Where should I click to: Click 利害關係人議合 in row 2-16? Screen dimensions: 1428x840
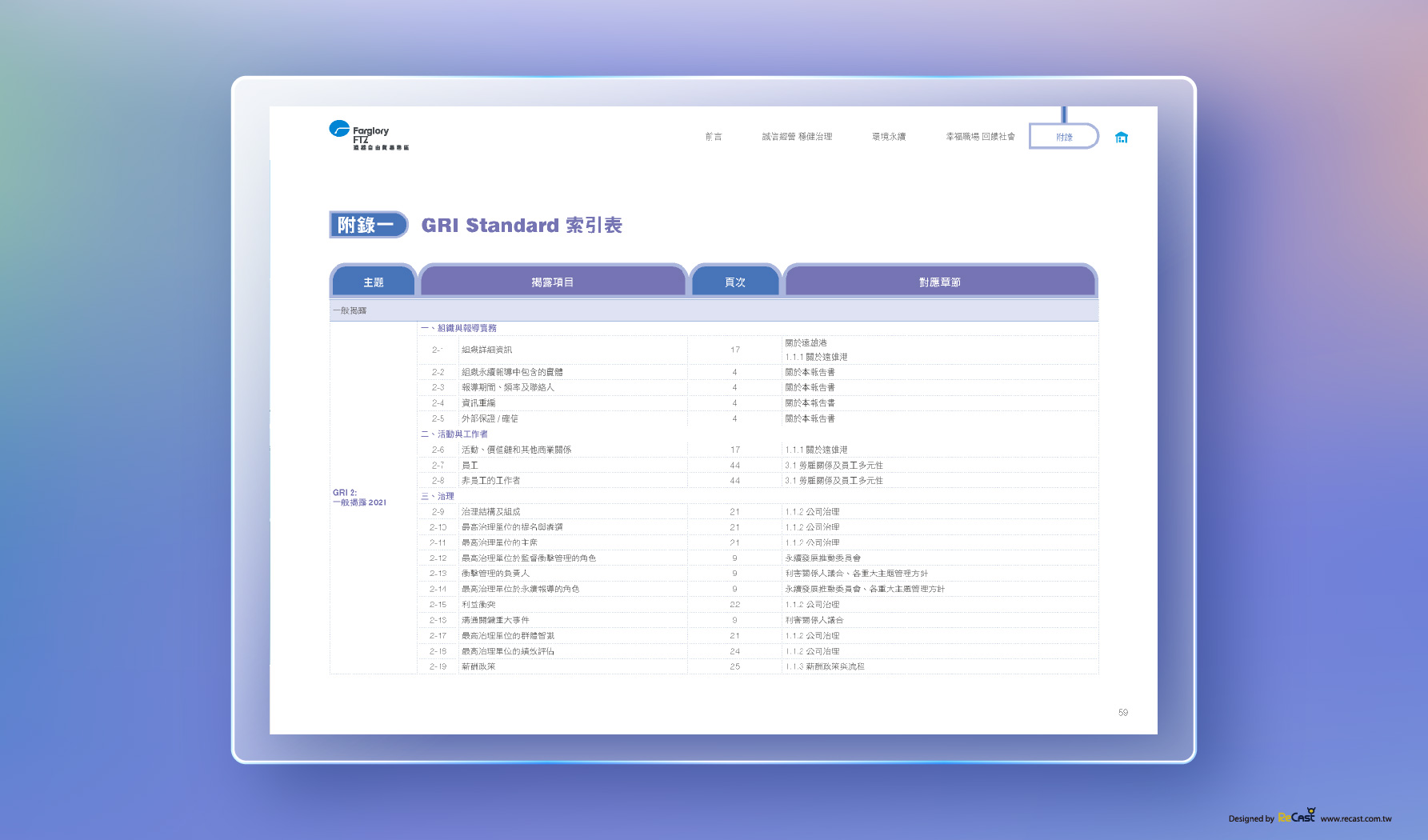point(814,620)
